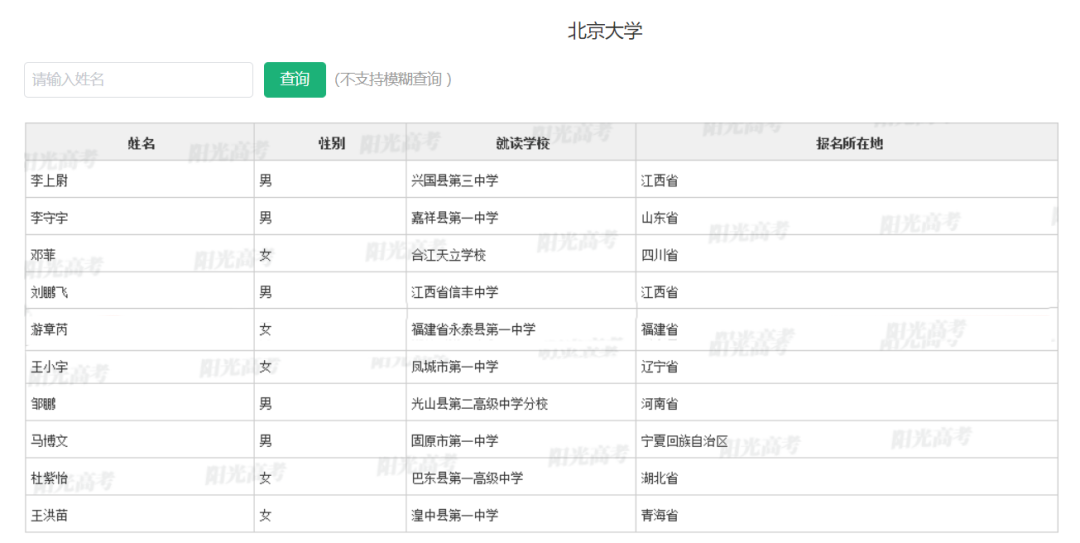Click the gender 女 for 王洪苗
This screenshot has width=1080, height=543.
click(x=265, y=515)
